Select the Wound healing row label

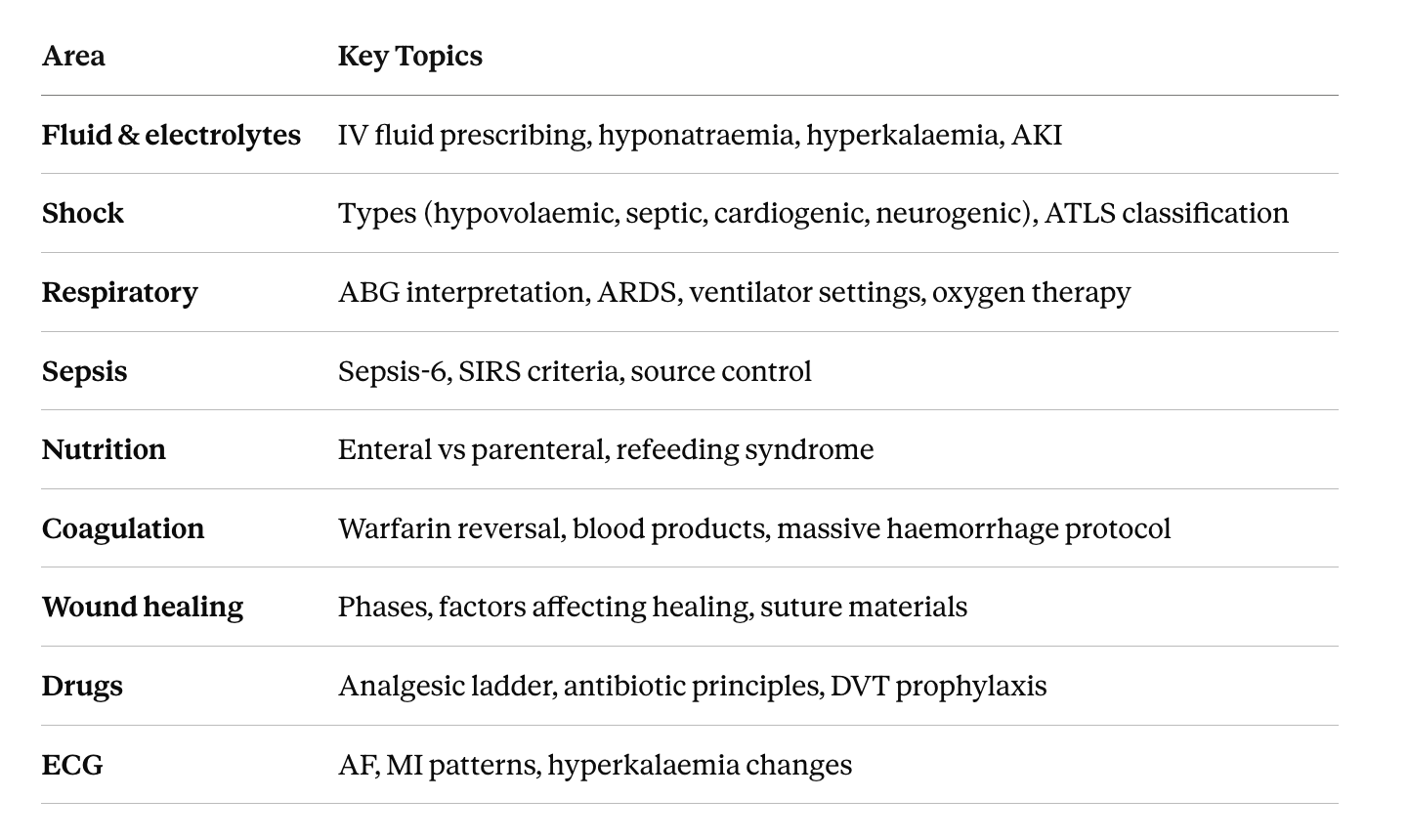pyautogui.click(x=143, y=607)
